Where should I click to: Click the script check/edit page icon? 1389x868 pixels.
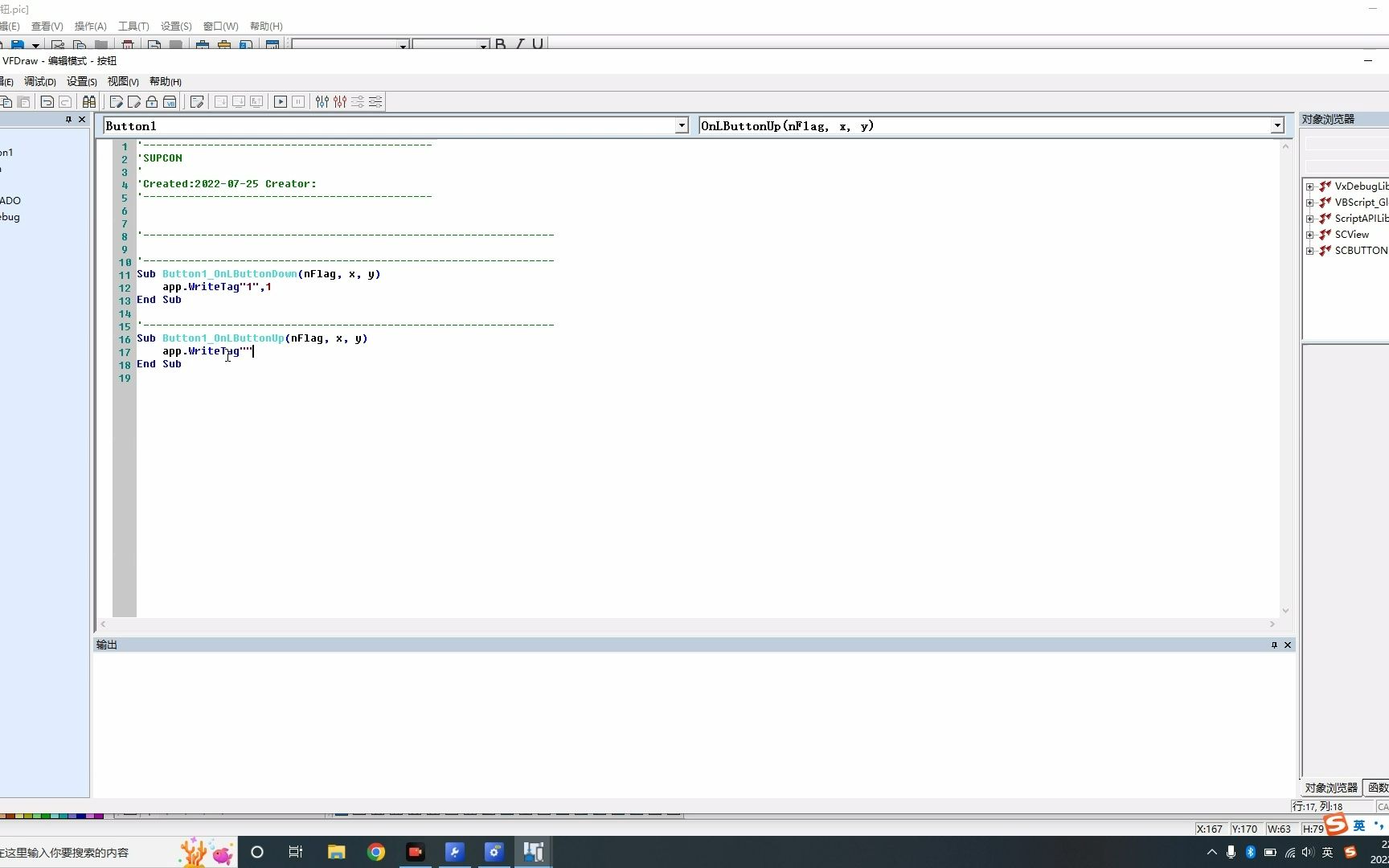coord(196,102)
